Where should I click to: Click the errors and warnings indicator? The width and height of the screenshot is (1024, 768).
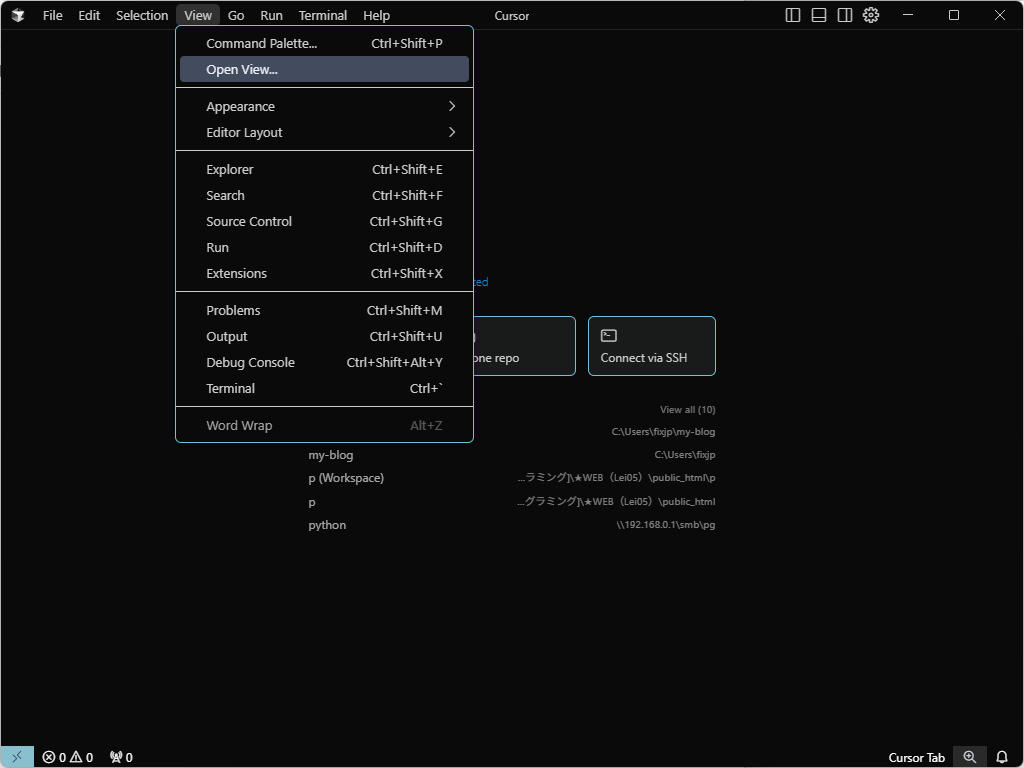click(x=67, y=757)
